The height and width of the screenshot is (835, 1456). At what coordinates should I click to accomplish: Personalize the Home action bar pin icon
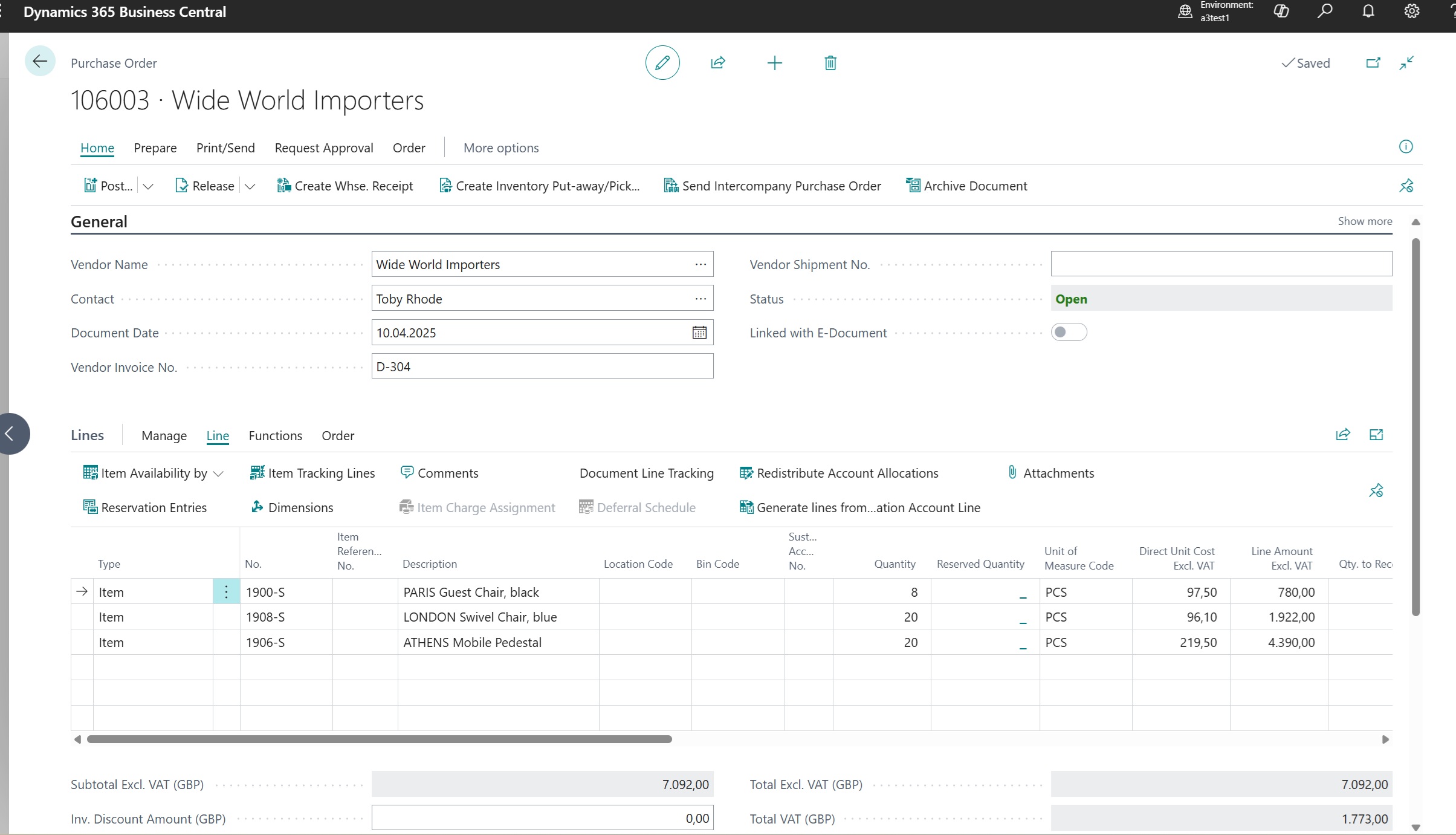(x=1406, y=186)
